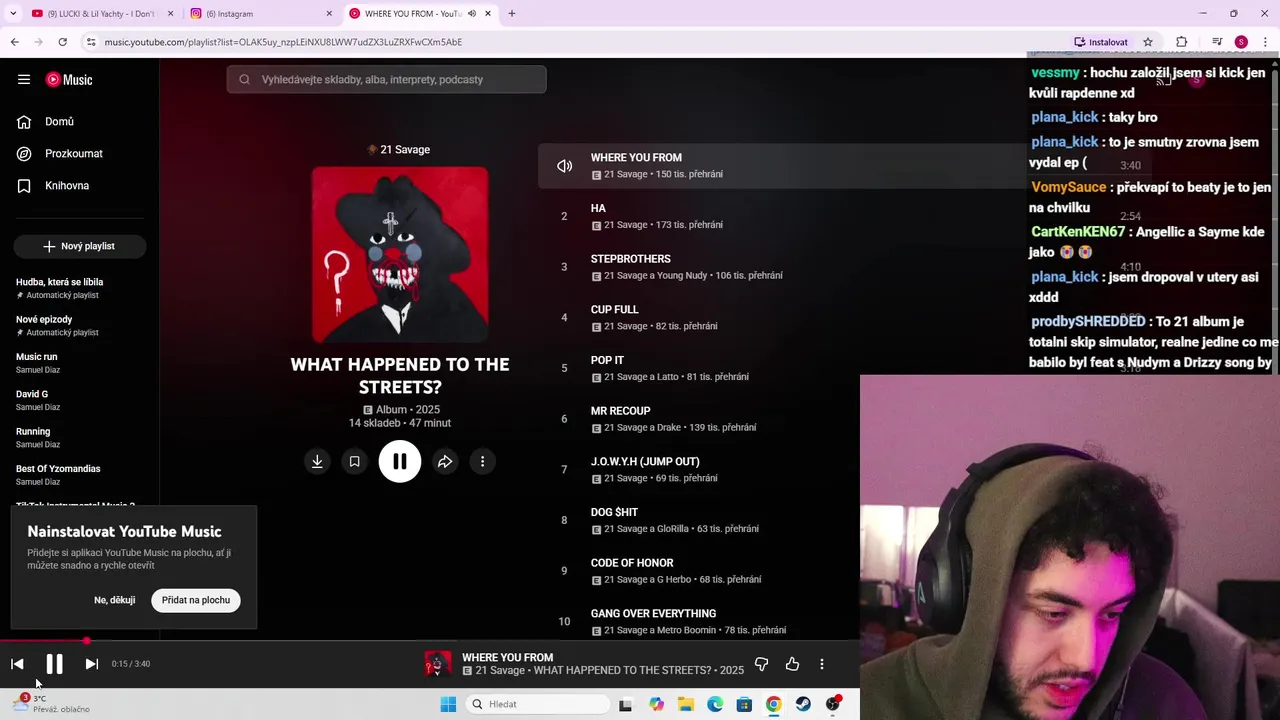
Task: Click search field Vyhledávejte skladby
Action: (x=386, y=80)
